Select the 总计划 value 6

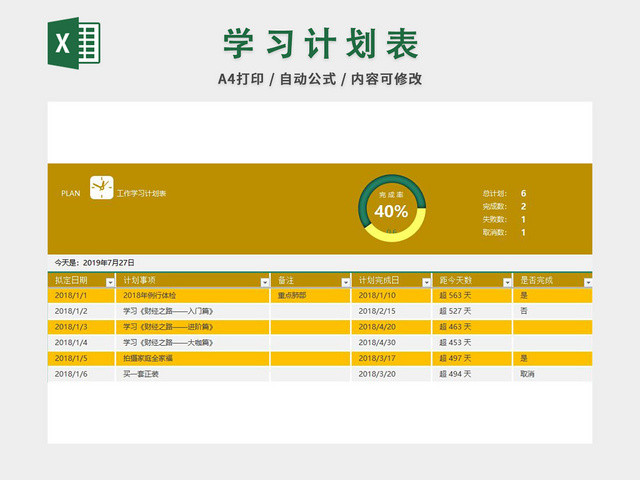(523, 193)
